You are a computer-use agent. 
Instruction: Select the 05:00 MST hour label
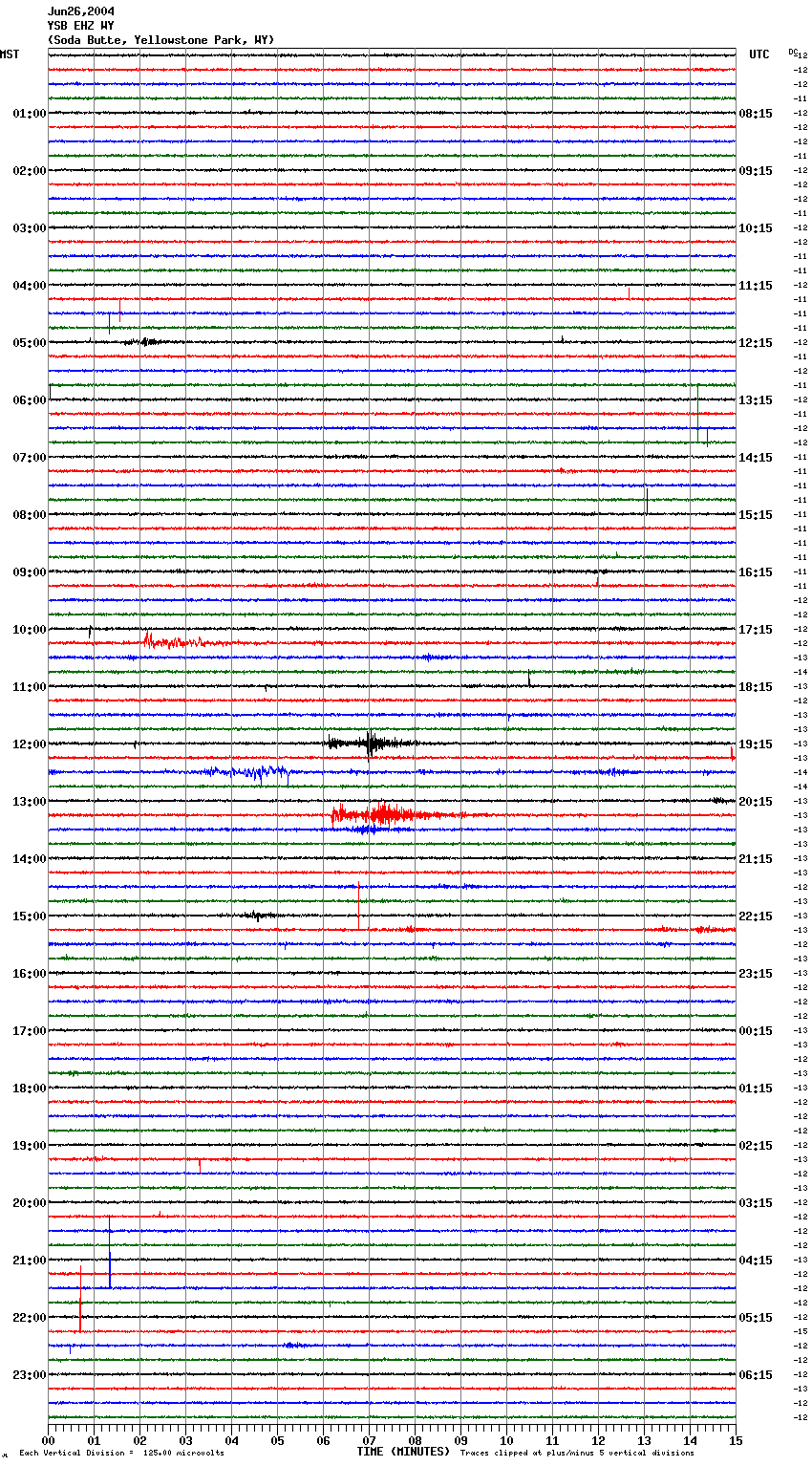point(30,343)
